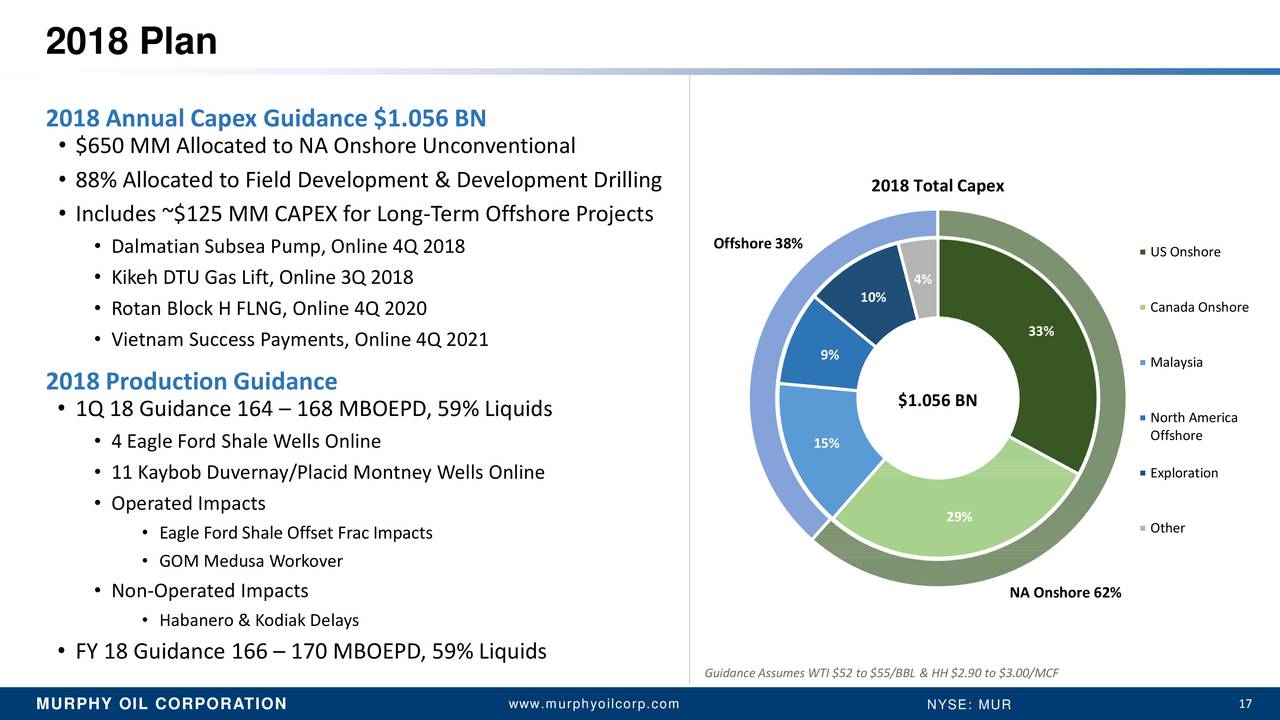Select the 9% pie slice
This screenshot has width=1280, height=720.
[x=829, y=354]
